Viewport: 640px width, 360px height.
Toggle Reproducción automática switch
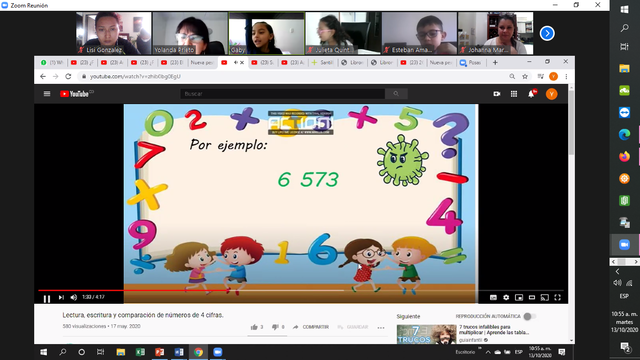(529, 316)
